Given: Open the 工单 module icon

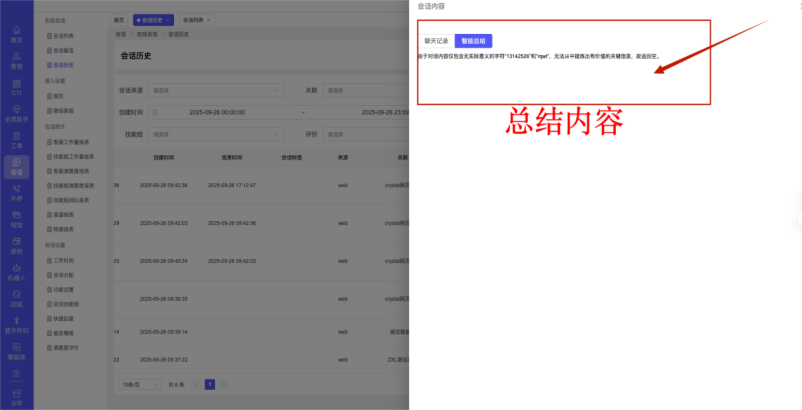Looking at the screenshot, I should click(16, 140).
